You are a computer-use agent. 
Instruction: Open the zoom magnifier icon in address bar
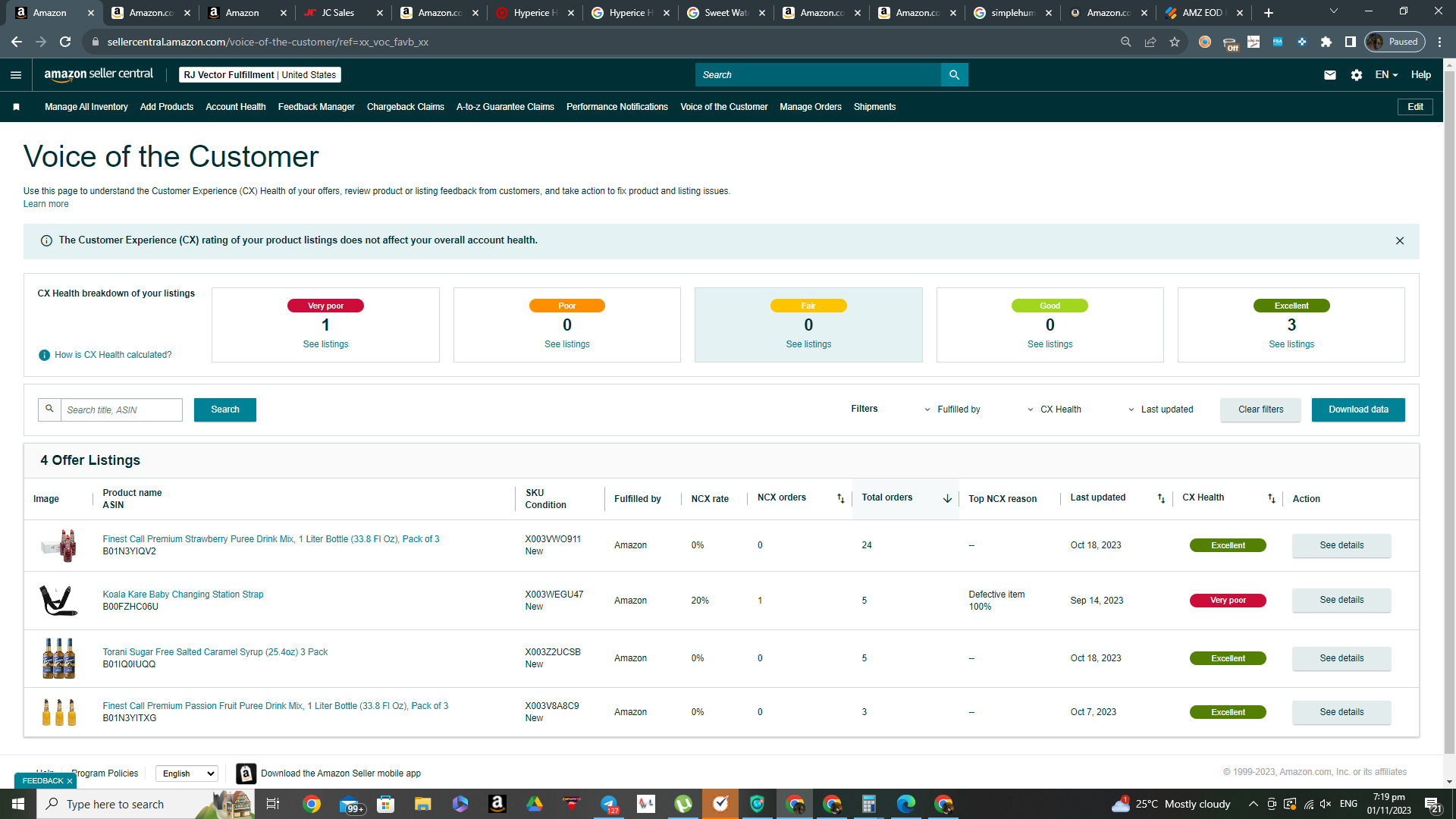1126,42
